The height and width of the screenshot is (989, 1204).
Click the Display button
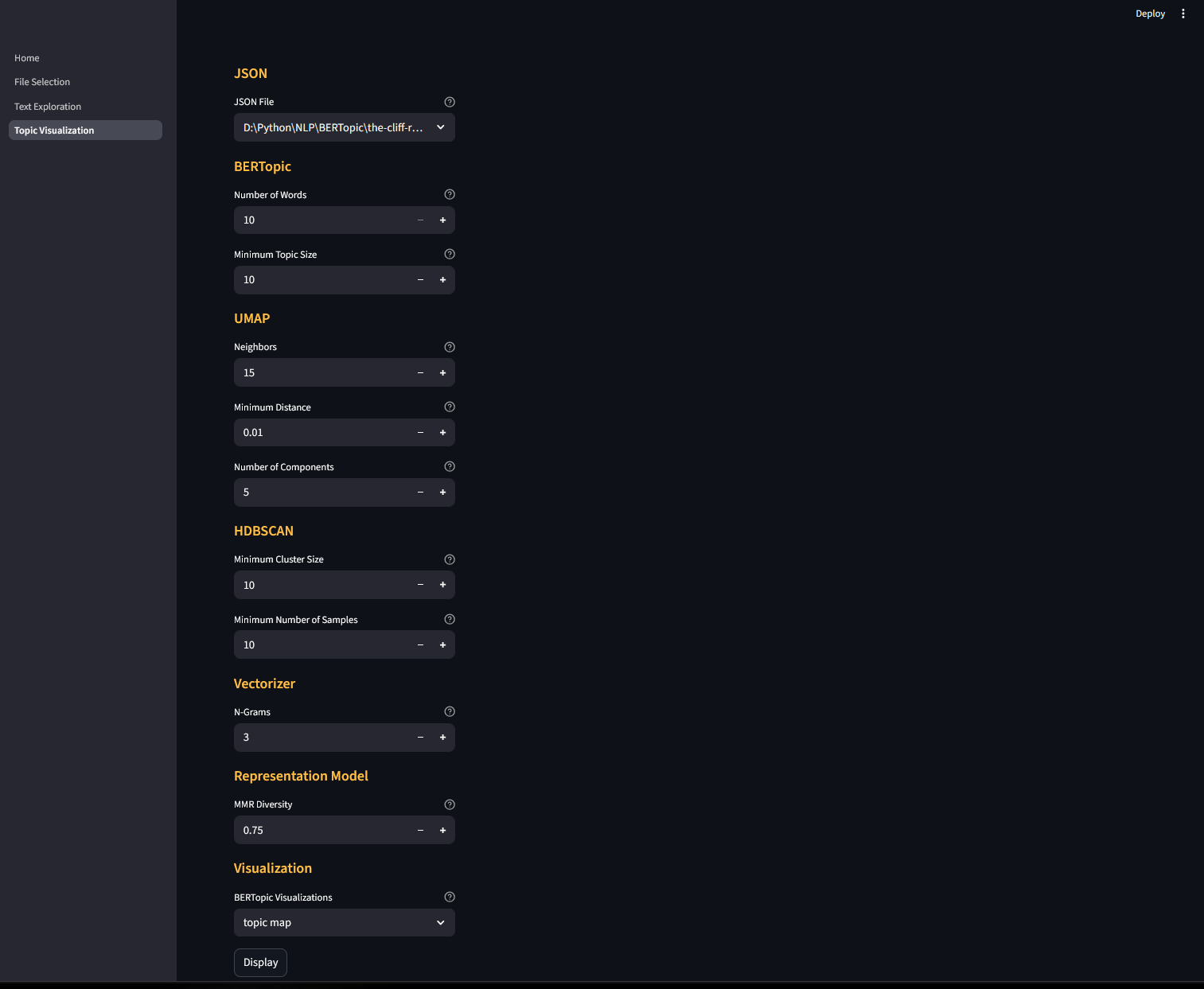point(260,962)
